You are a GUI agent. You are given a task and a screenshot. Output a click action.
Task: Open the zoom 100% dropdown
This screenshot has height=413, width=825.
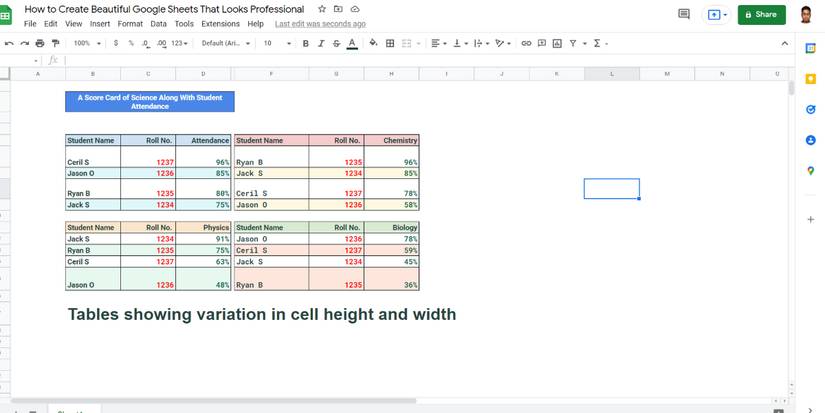(x=87, y=43)
